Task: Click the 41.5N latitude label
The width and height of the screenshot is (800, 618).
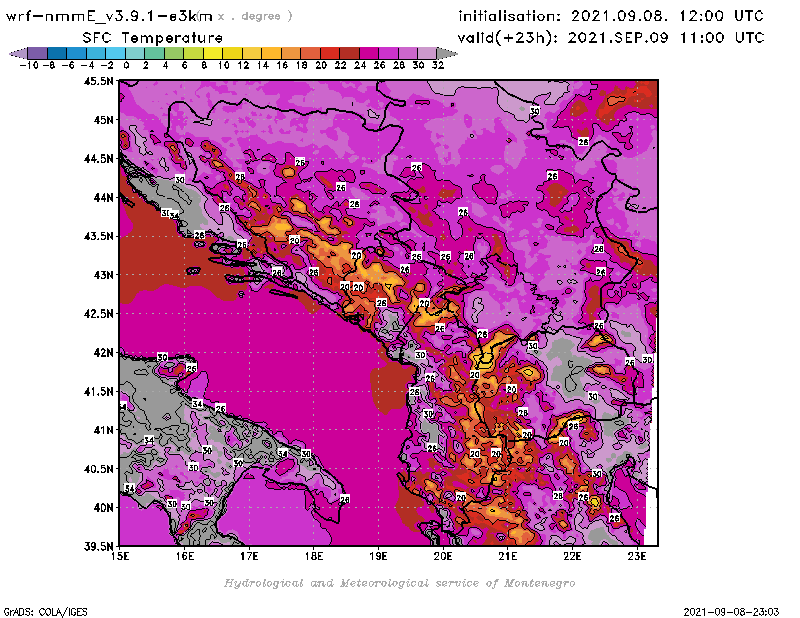Action: [x=98, y=391]
